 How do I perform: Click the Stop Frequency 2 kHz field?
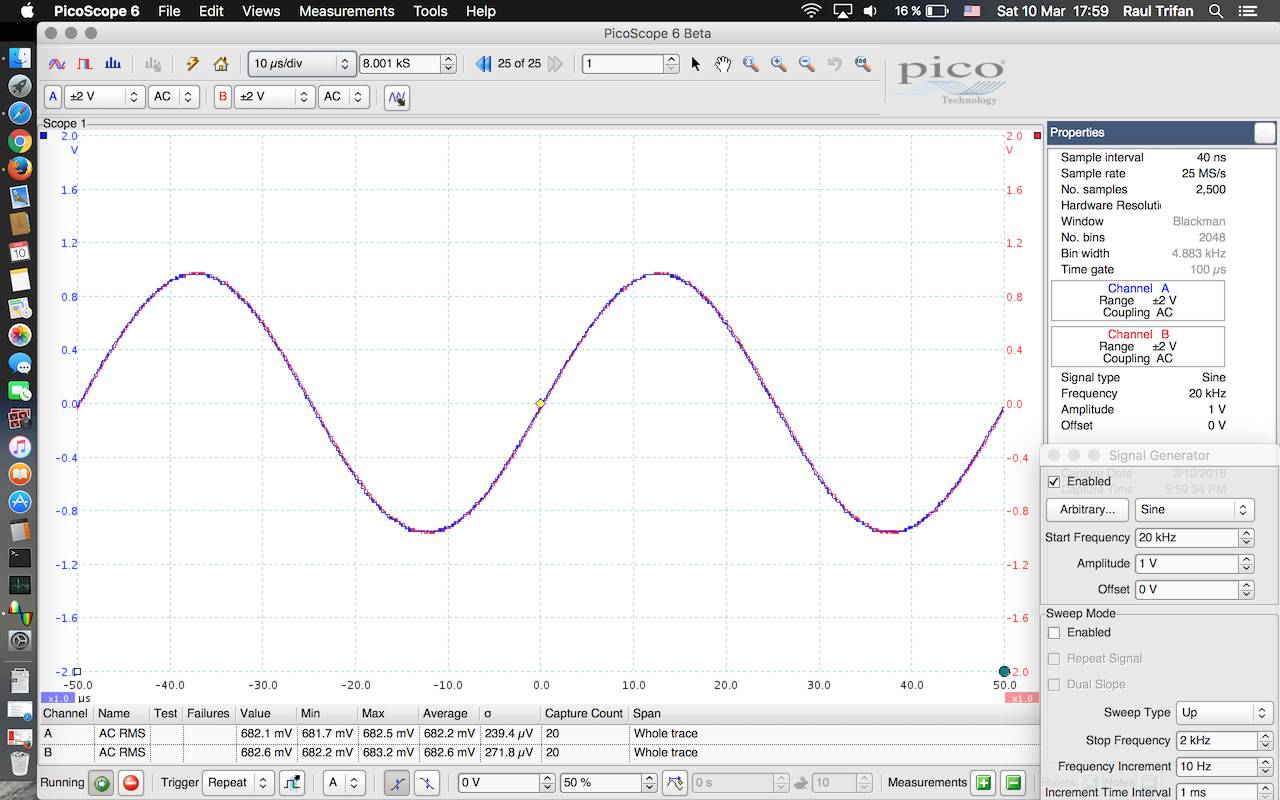(1216, 740)
